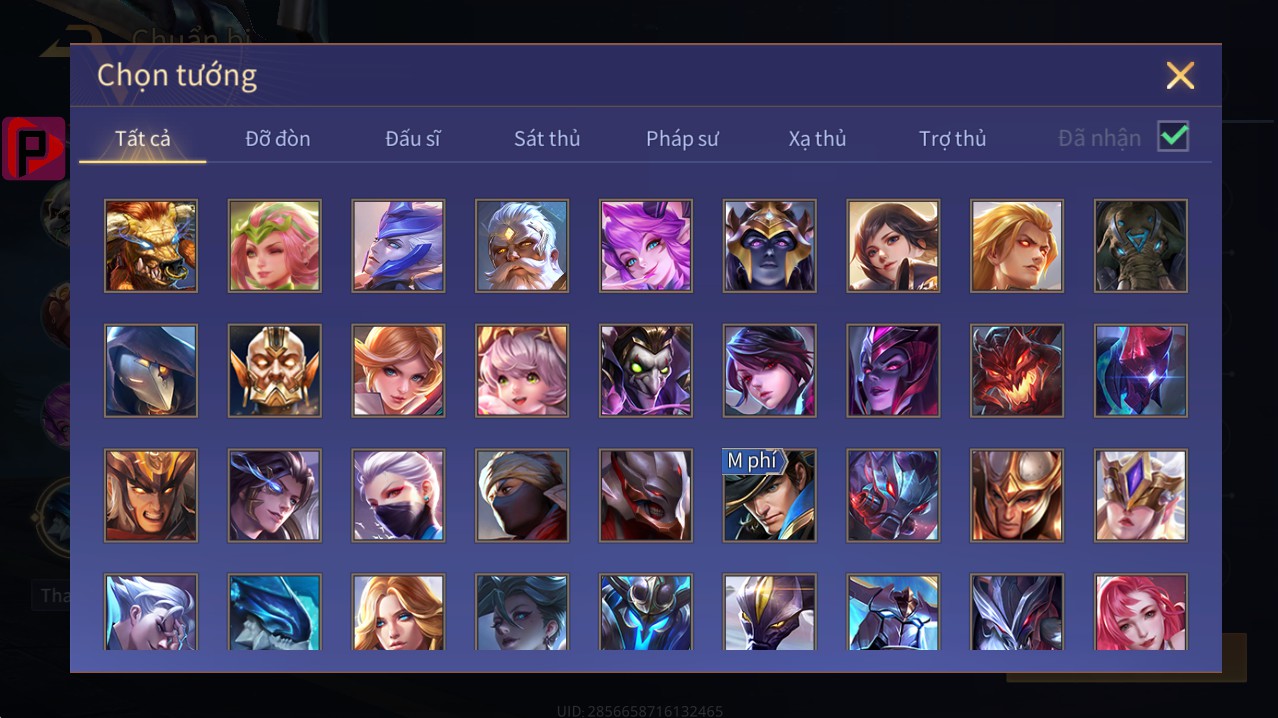Show the Pháp sư hero category
The height and width of the screenshot is (718, 1278).
tap(682, 139)
